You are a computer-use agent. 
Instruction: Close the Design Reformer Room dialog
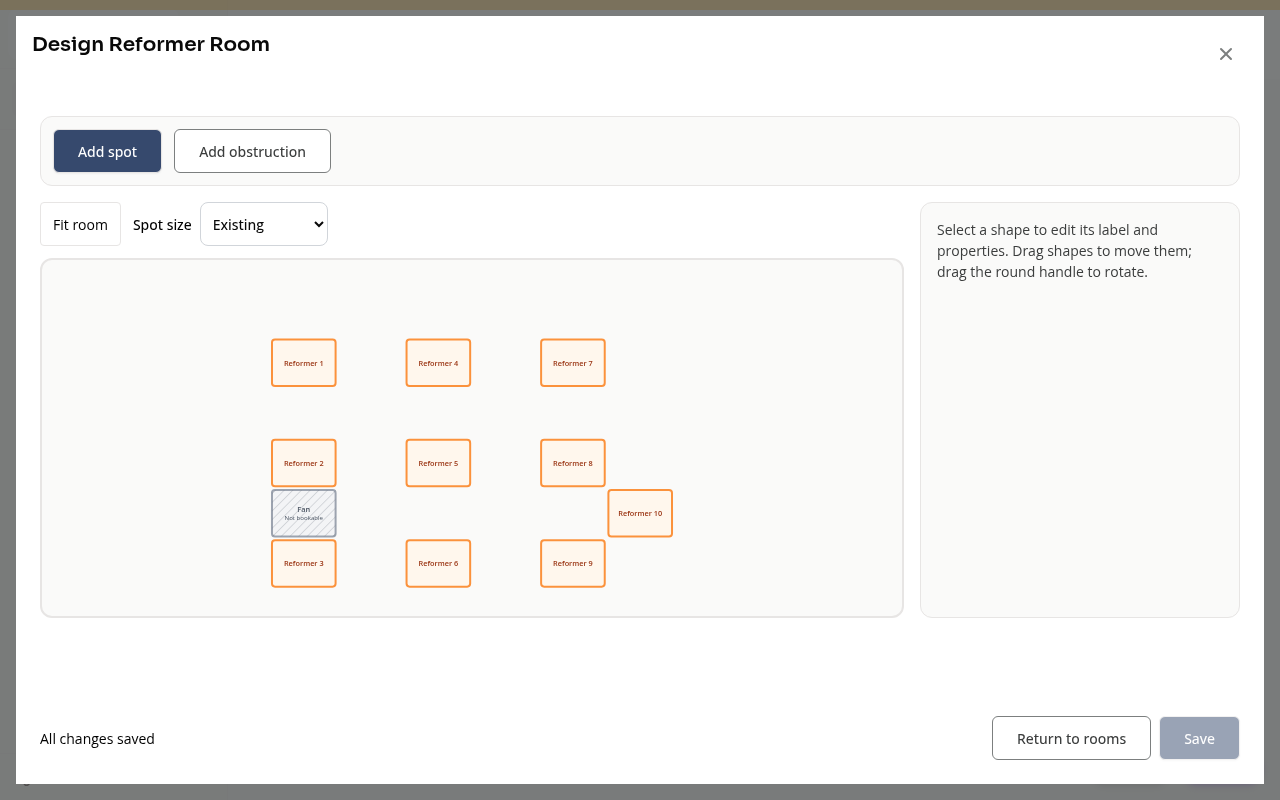(1226, 54)
